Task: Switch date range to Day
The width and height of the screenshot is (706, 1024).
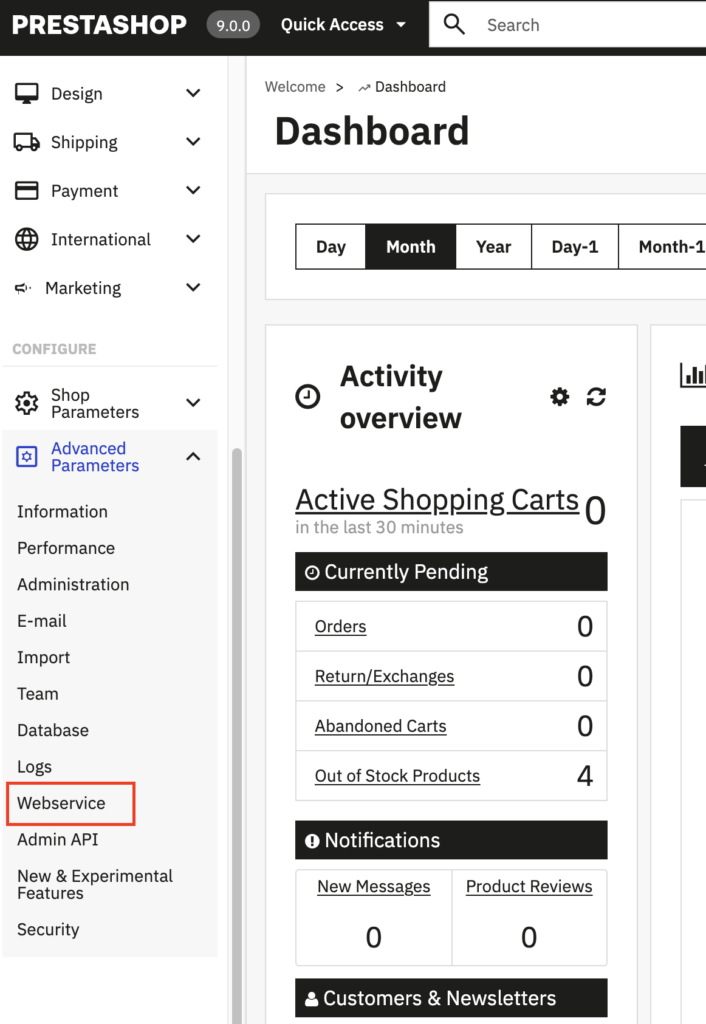Action: point(330,247)
